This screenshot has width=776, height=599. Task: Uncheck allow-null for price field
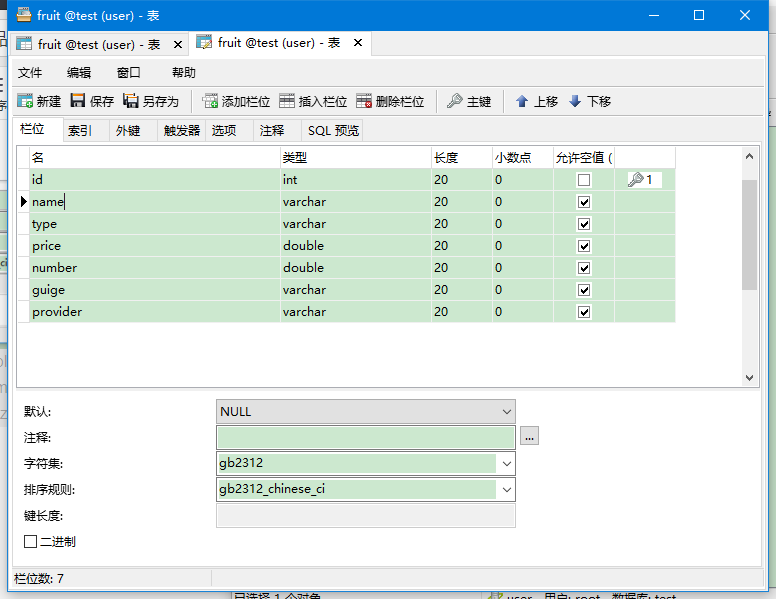[584, 246]
